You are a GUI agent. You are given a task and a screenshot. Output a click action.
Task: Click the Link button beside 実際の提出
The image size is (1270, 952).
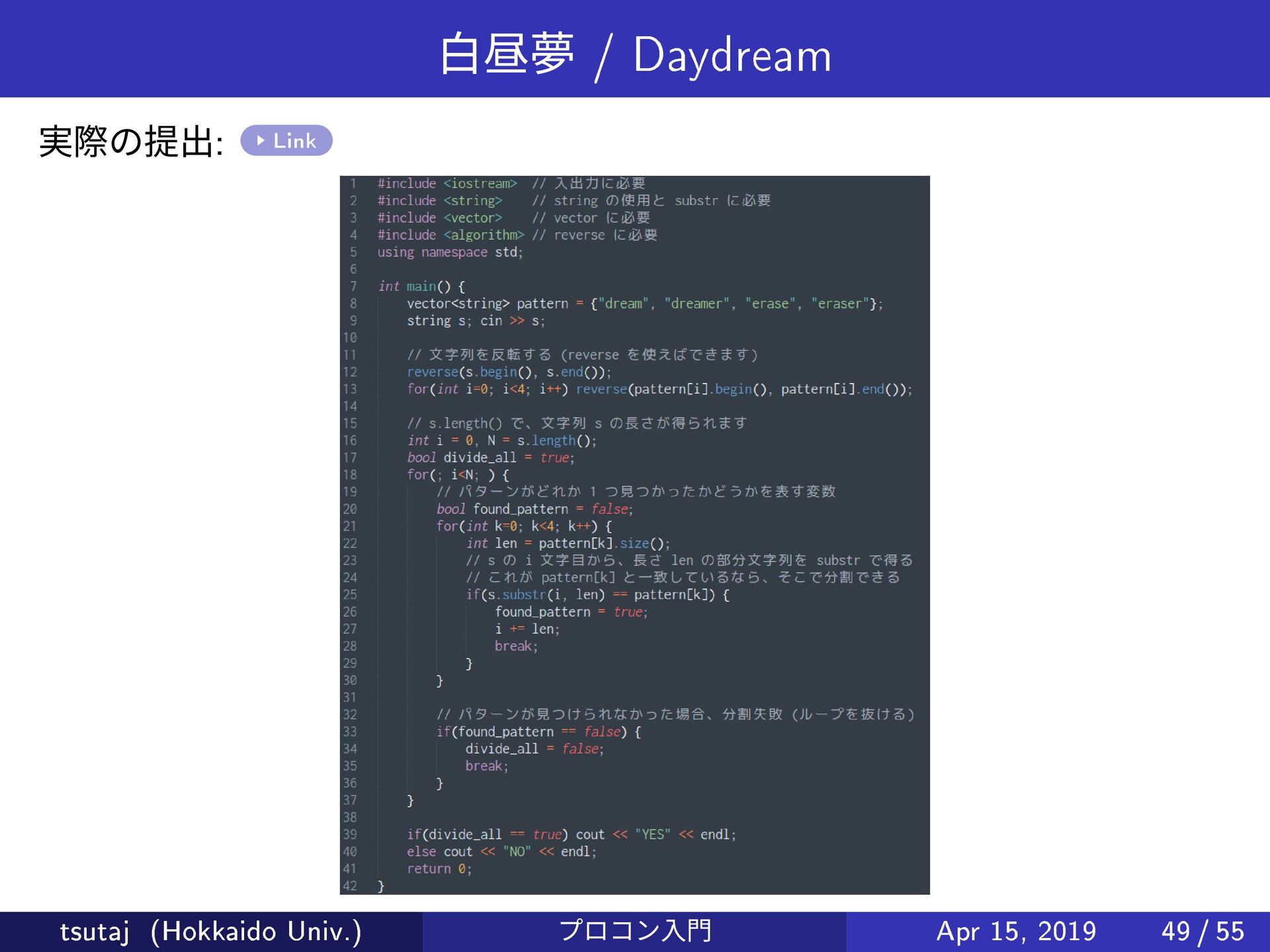[286, 140]
